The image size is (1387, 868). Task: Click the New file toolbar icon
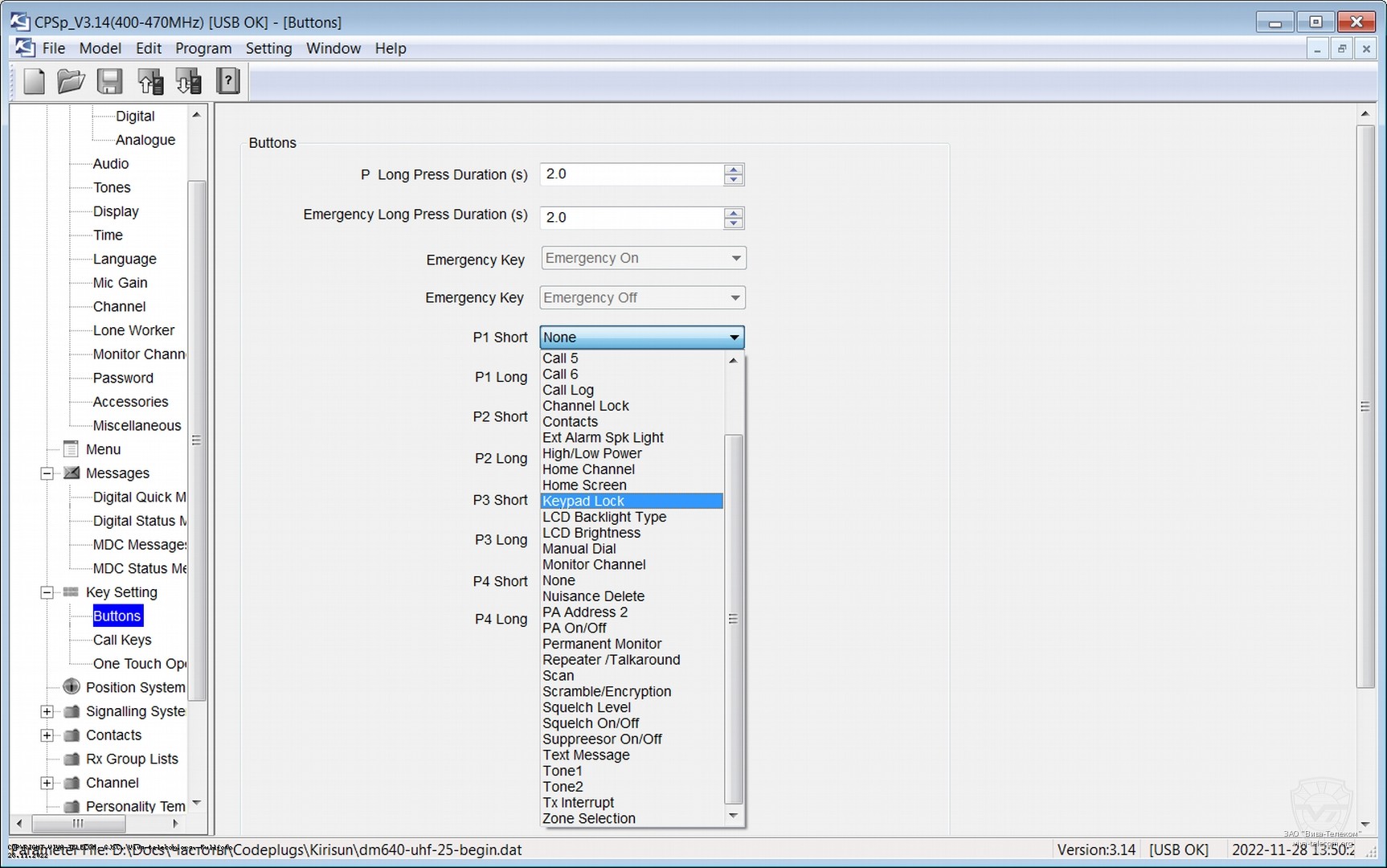click(x=34, y=81)
